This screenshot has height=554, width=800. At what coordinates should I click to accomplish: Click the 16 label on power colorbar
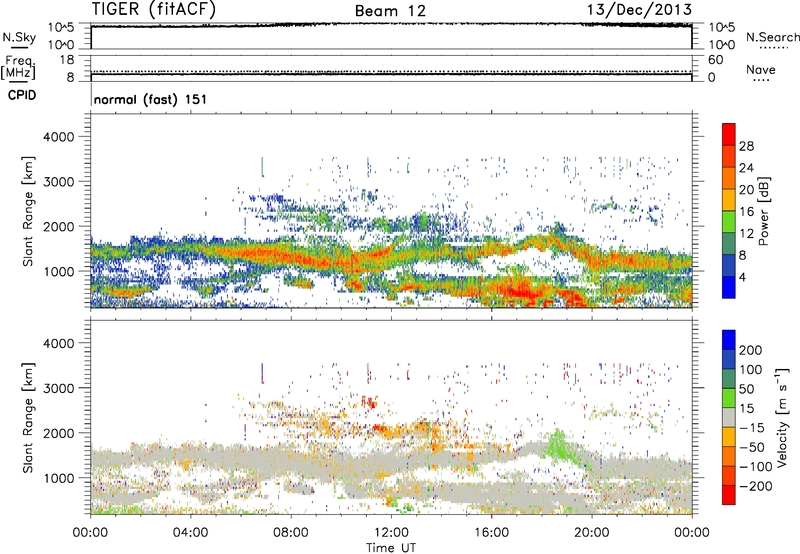click(x=746, y=212)
